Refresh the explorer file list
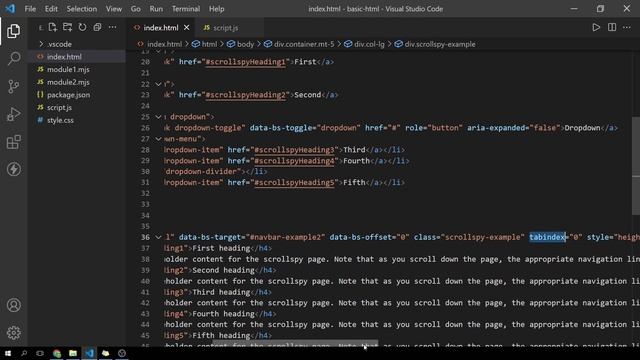The height and width of the screenshot is (360, 640). [x=82, y=27]
